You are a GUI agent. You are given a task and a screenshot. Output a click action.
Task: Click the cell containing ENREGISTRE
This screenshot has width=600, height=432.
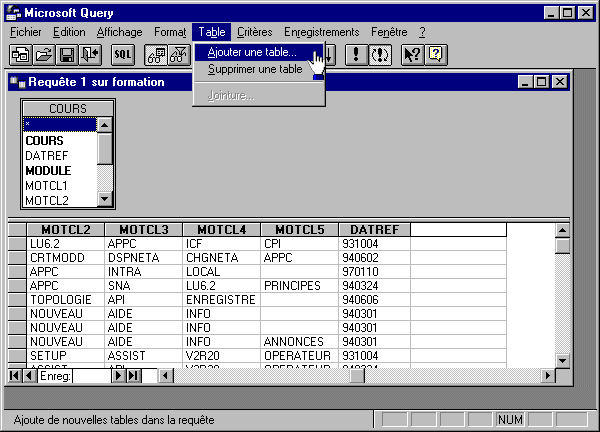(x=222, y=300)
